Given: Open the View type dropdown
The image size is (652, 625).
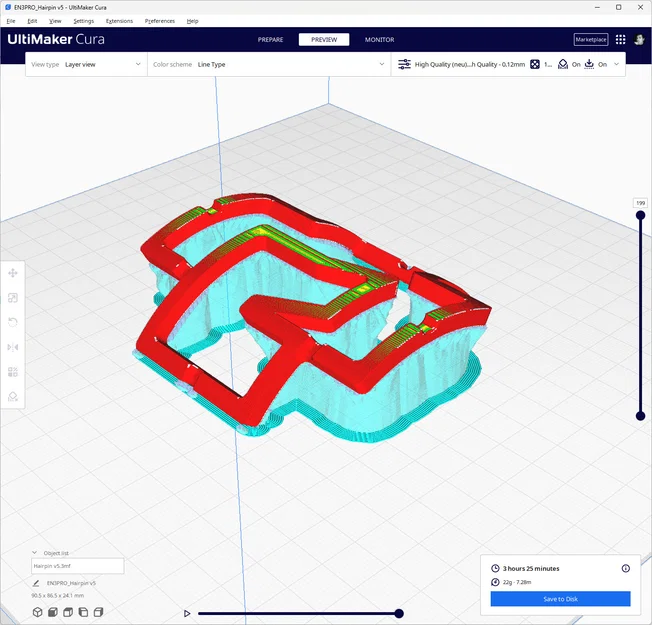Looking at the screenshot, I should 86,64.
